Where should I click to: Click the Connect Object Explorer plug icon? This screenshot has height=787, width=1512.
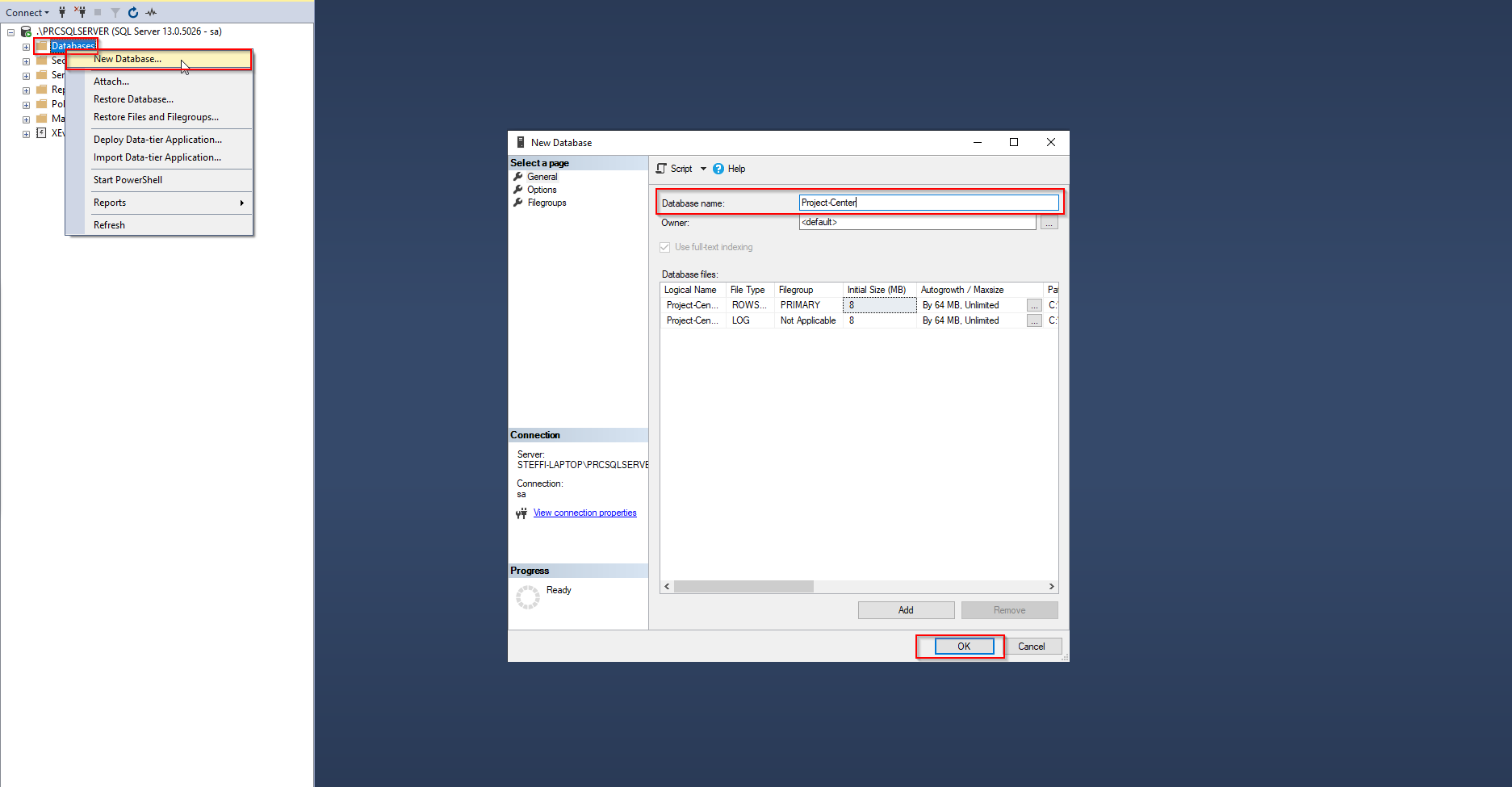coord(62,12)
